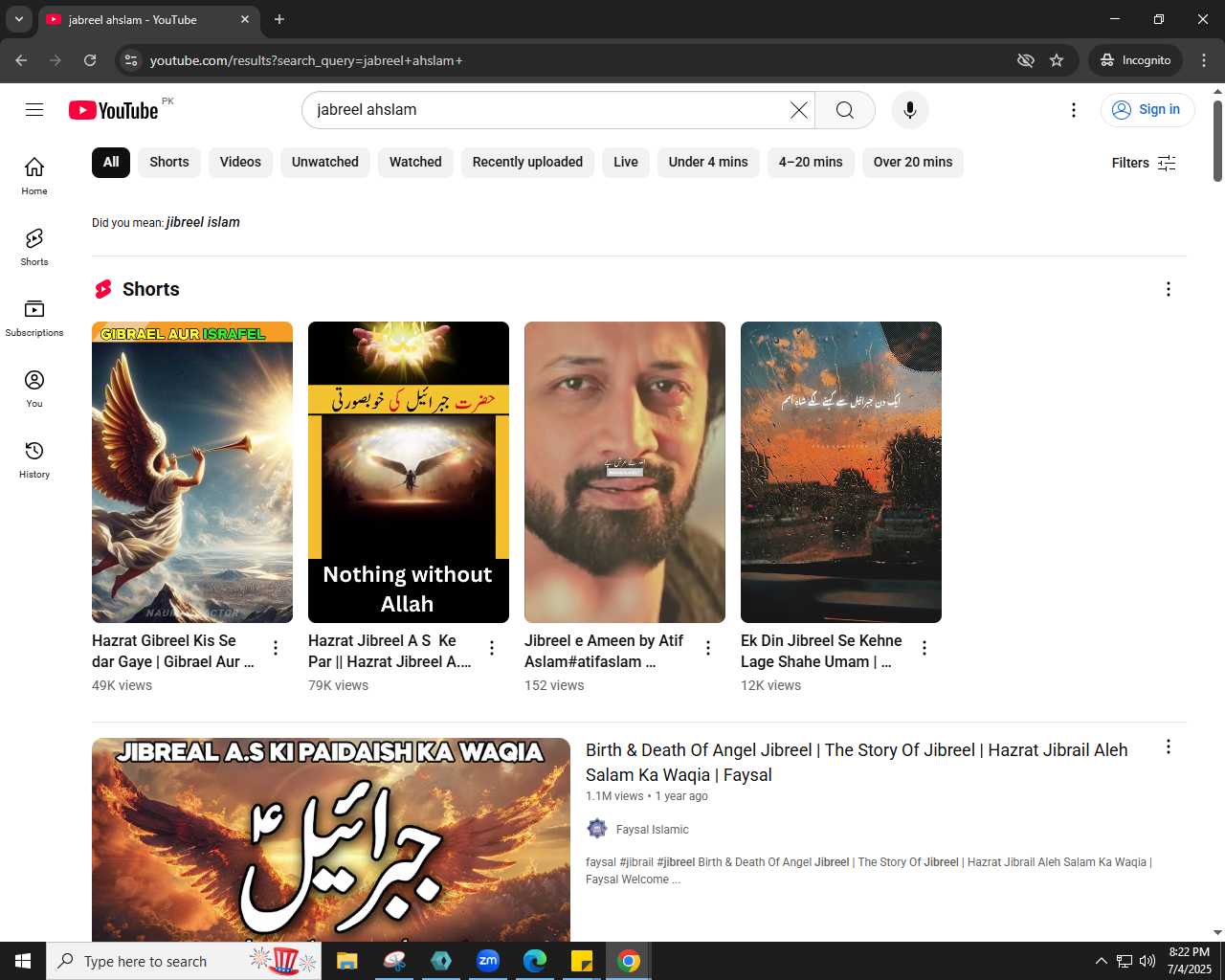Click the browser address bar URL
1225x980 pixels.
pyautogui.click(x=306, y=60)
